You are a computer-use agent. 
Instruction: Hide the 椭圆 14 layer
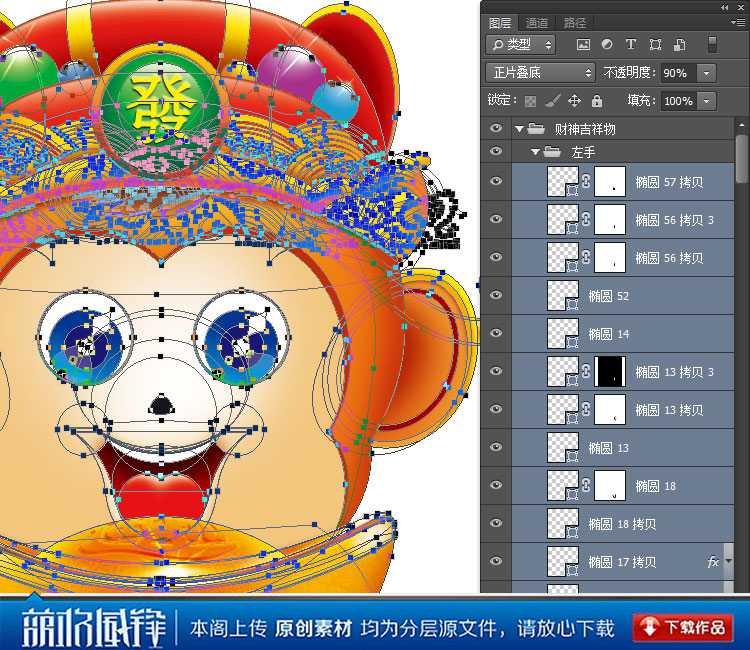tap(496, 333)
